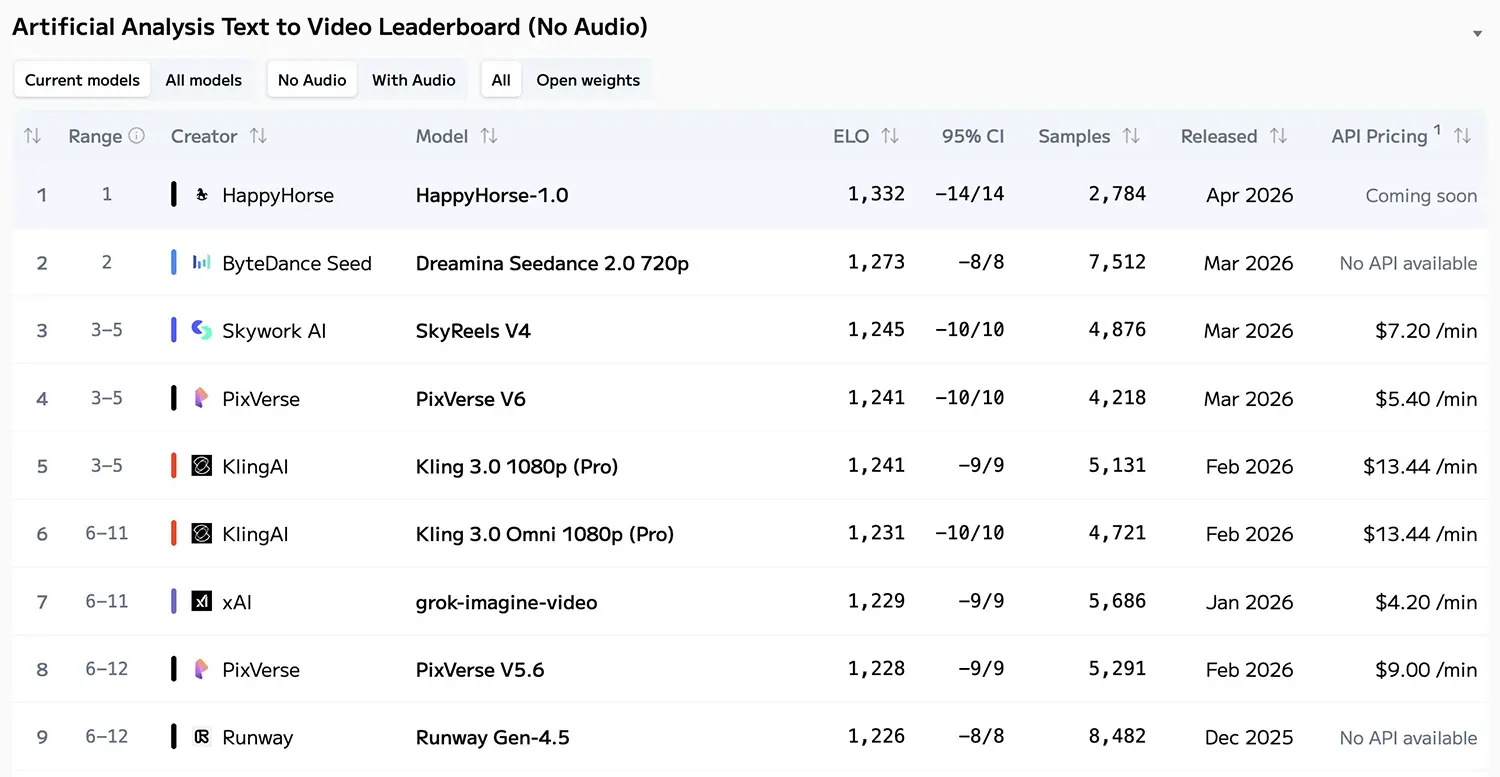The height and width of the screenshot is (777, 1500).
Task: Sort by ELO using its sort arrows
Action: coord(890,136)
